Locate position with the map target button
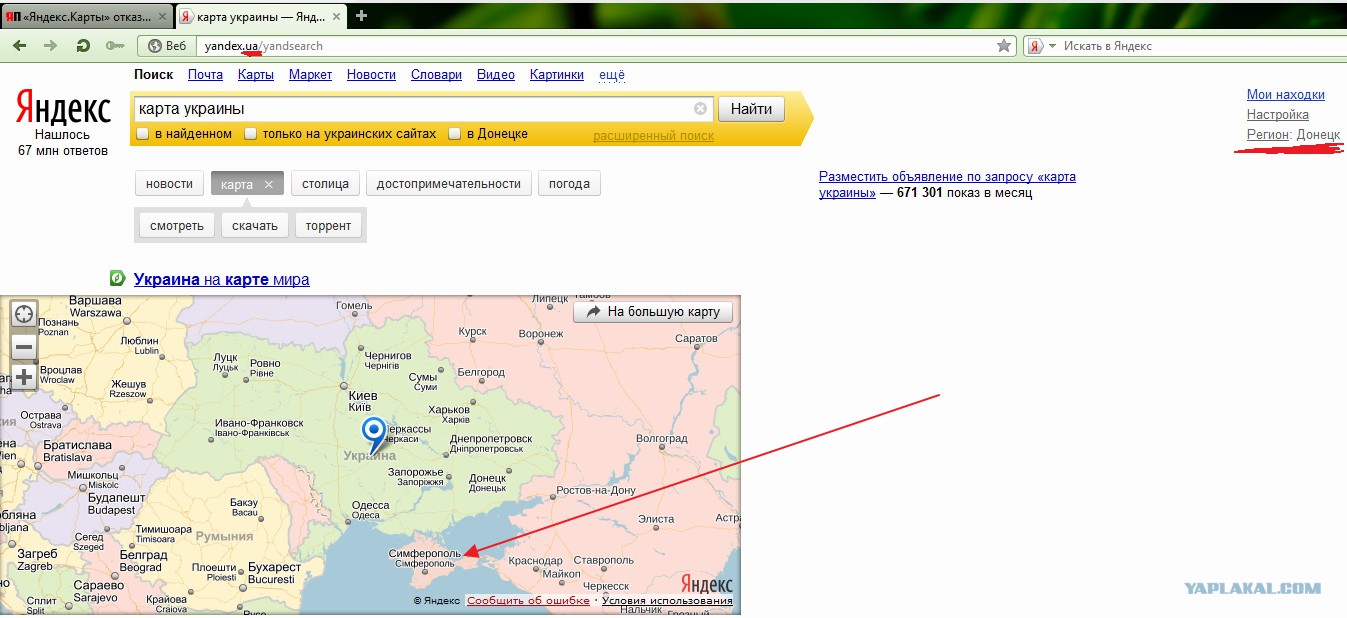 click(x=23, y=314)
